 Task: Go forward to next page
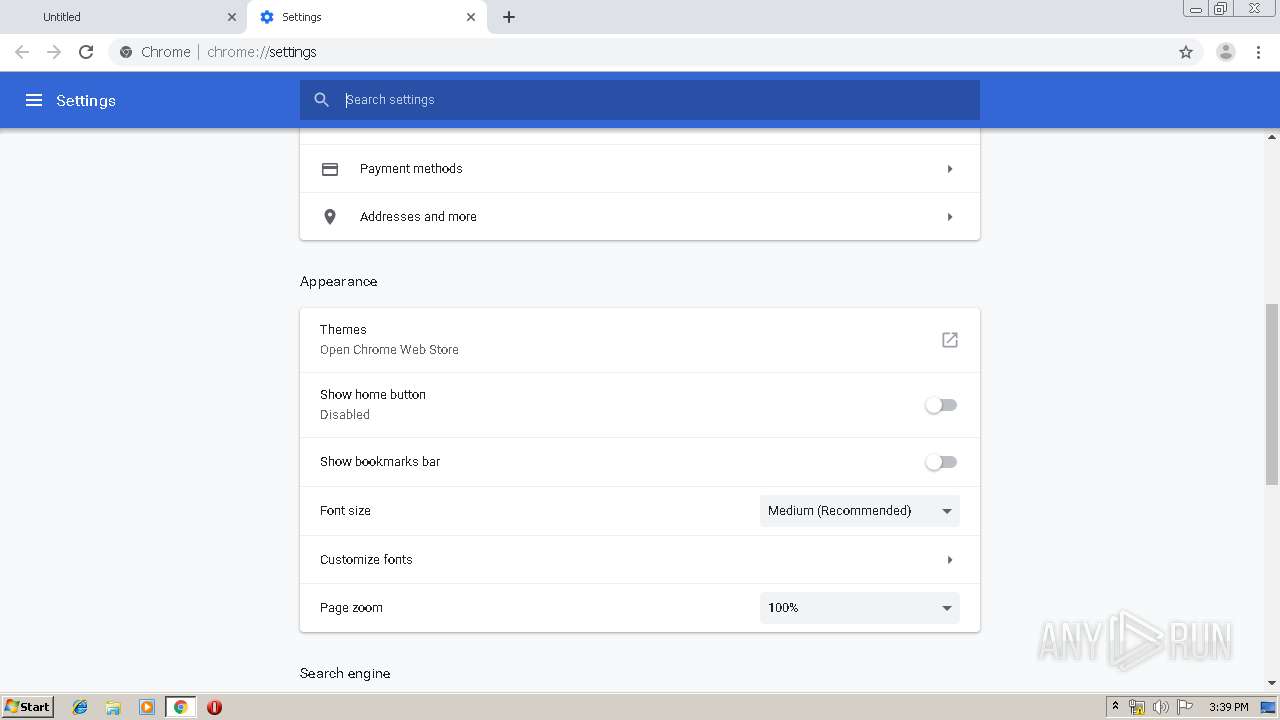pyautogui.click(x=54, y=52)
